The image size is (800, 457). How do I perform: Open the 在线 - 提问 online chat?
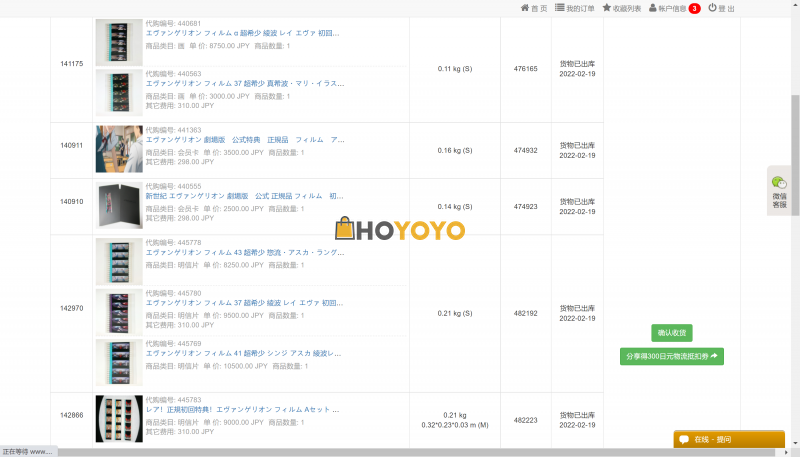pos(729,439)
